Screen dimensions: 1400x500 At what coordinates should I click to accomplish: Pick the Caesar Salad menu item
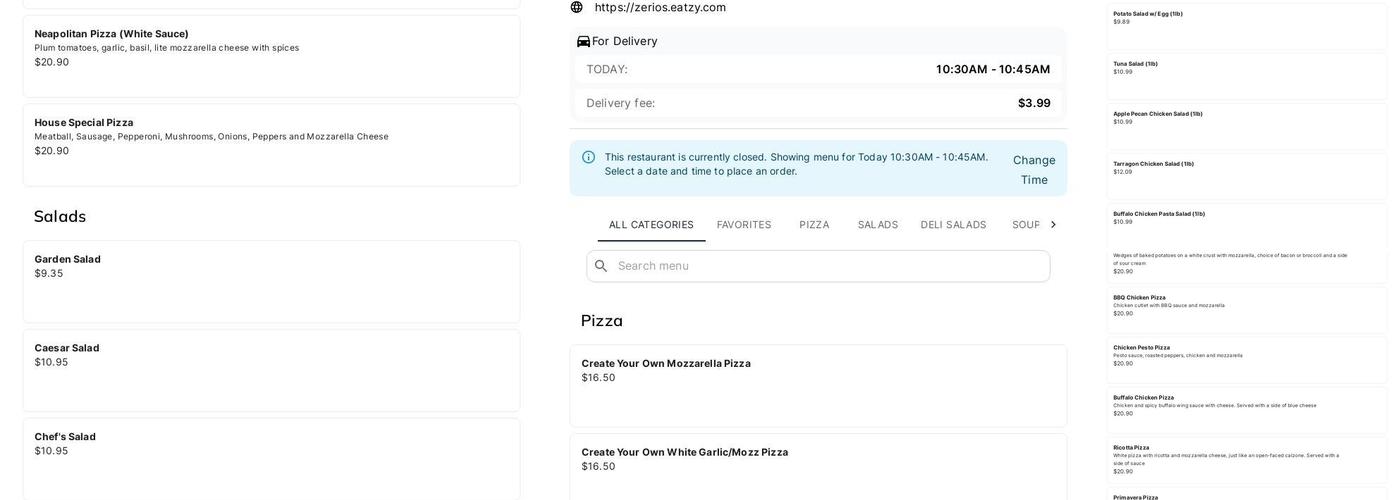click(271, 370)
